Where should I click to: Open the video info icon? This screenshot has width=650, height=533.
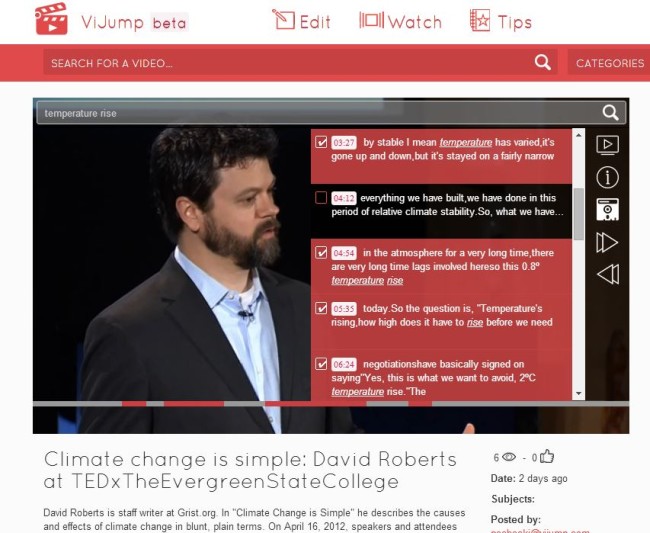[x=606, y=177]
